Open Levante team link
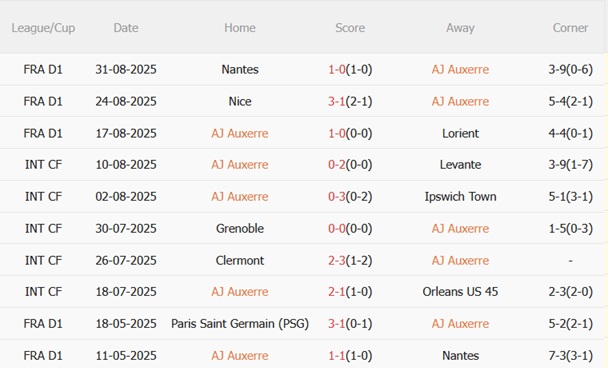 [x=460, y=165]
